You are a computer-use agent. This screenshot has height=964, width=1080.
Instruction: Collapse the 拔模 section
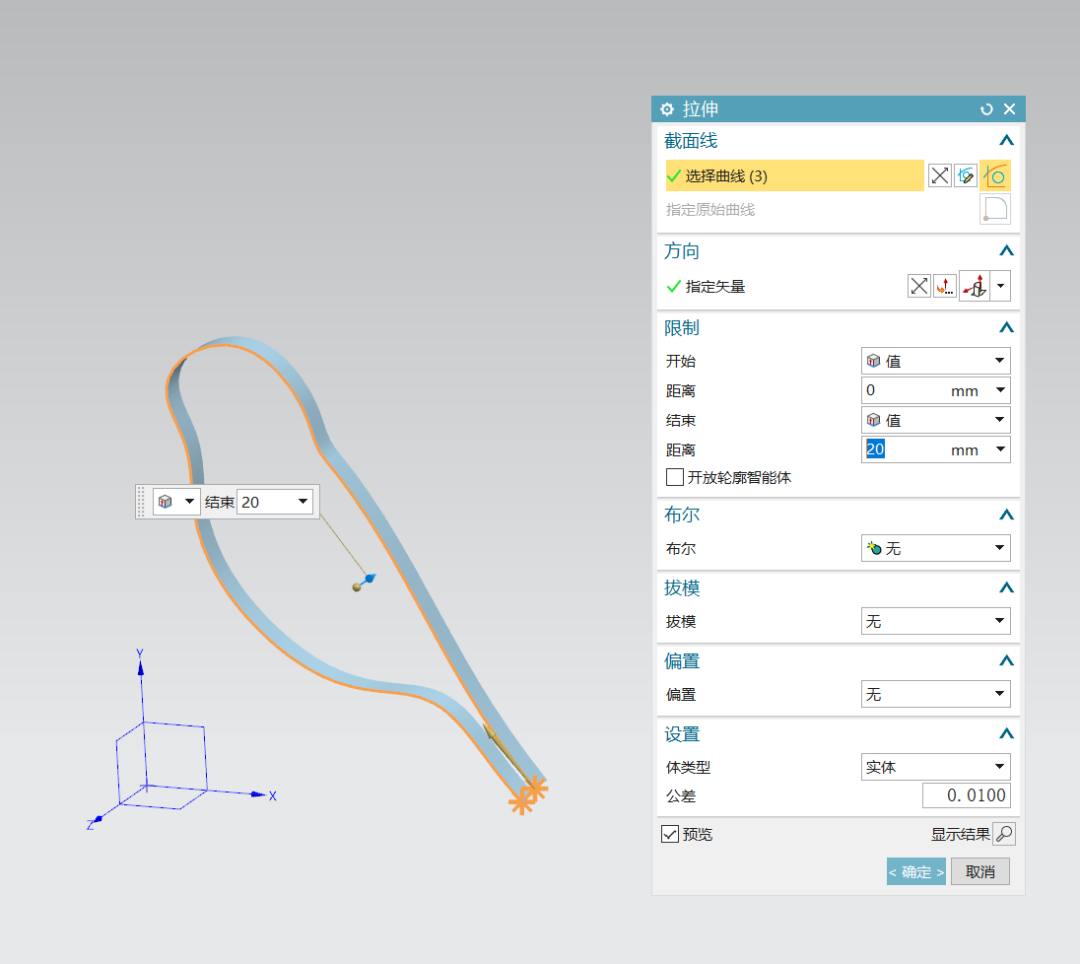pyautogui.click(x=1006, y=588)
